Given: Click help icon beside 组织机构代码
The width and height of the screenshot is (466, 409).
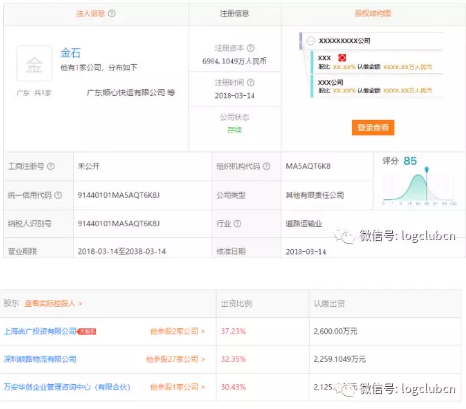Looking at the screenshot, I should [267, 166].
